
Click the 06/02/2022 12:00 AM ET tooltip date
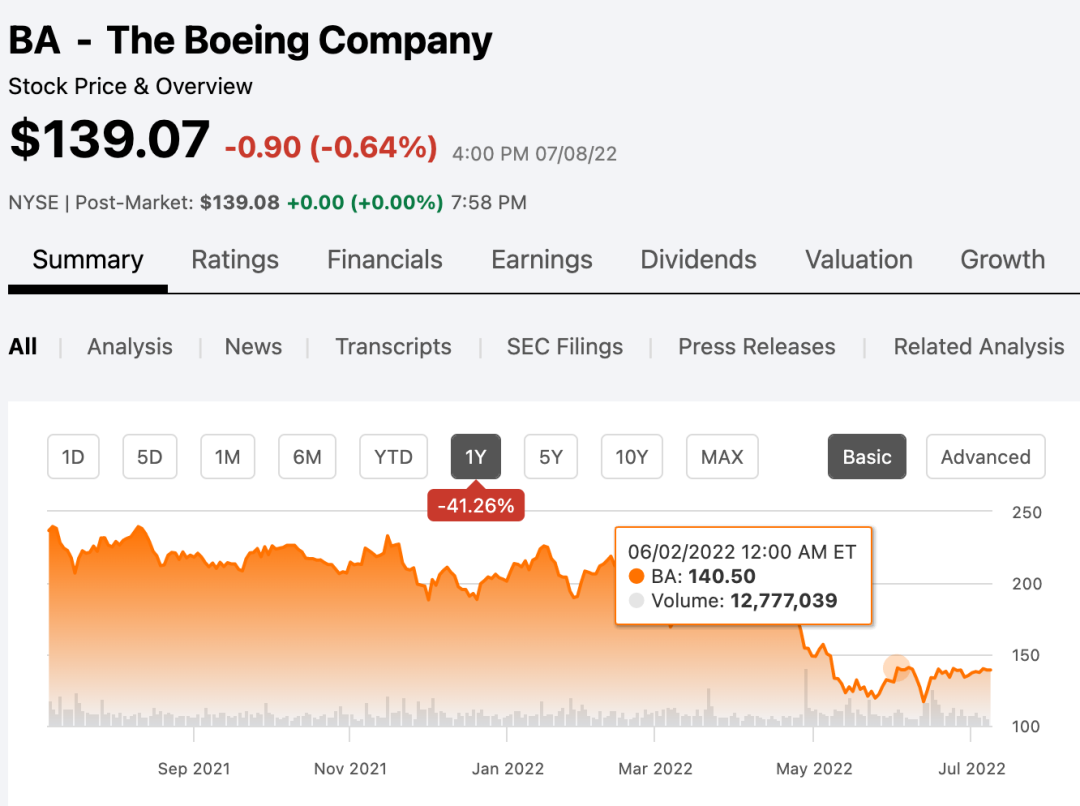click(742, 552)
